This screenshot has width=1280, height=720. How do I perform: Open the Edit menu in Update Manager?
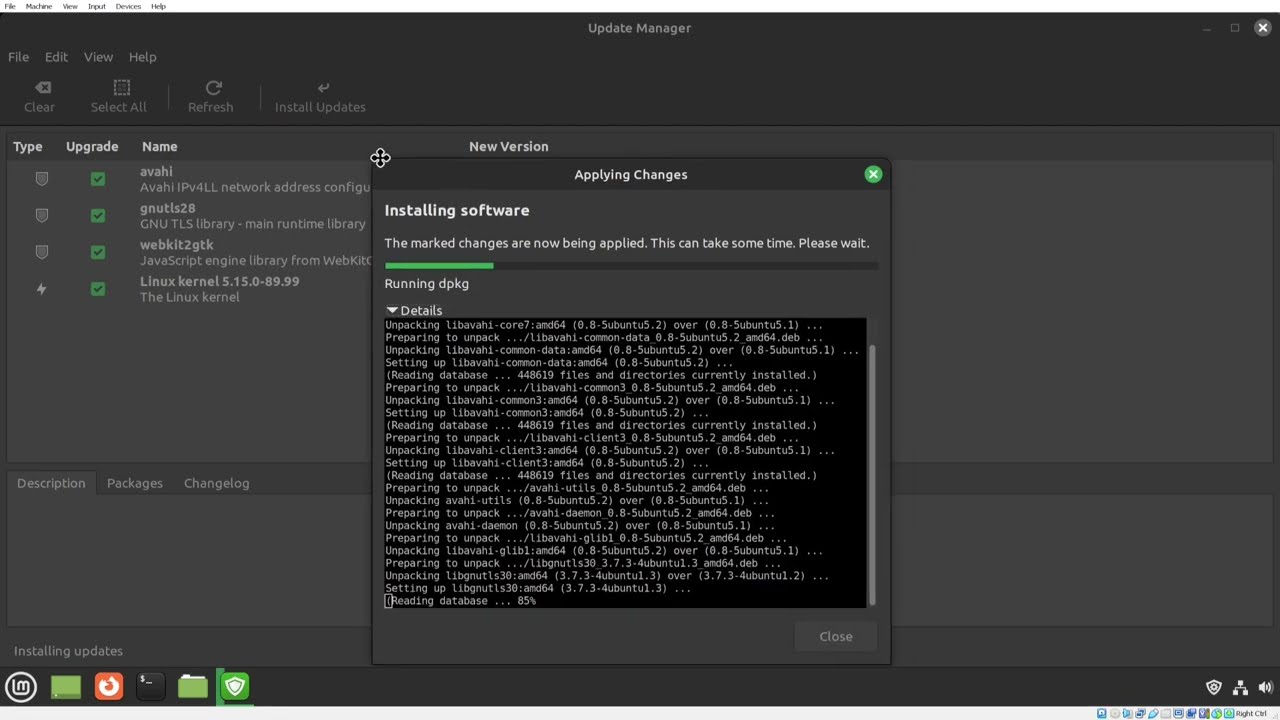56,57
